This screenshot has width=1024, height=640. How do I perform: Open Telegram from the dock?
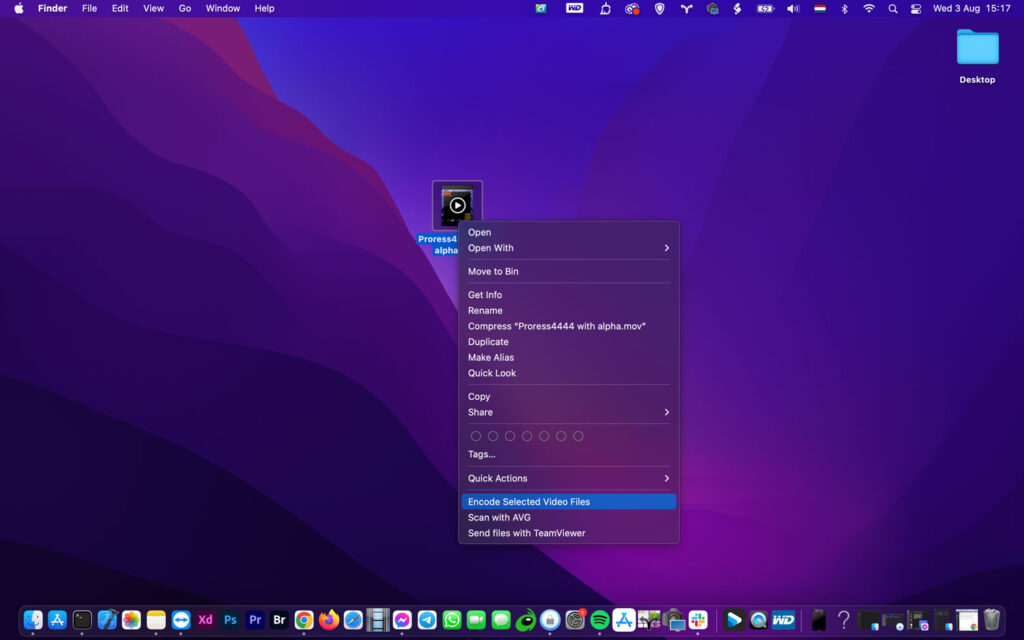point(427,620)
